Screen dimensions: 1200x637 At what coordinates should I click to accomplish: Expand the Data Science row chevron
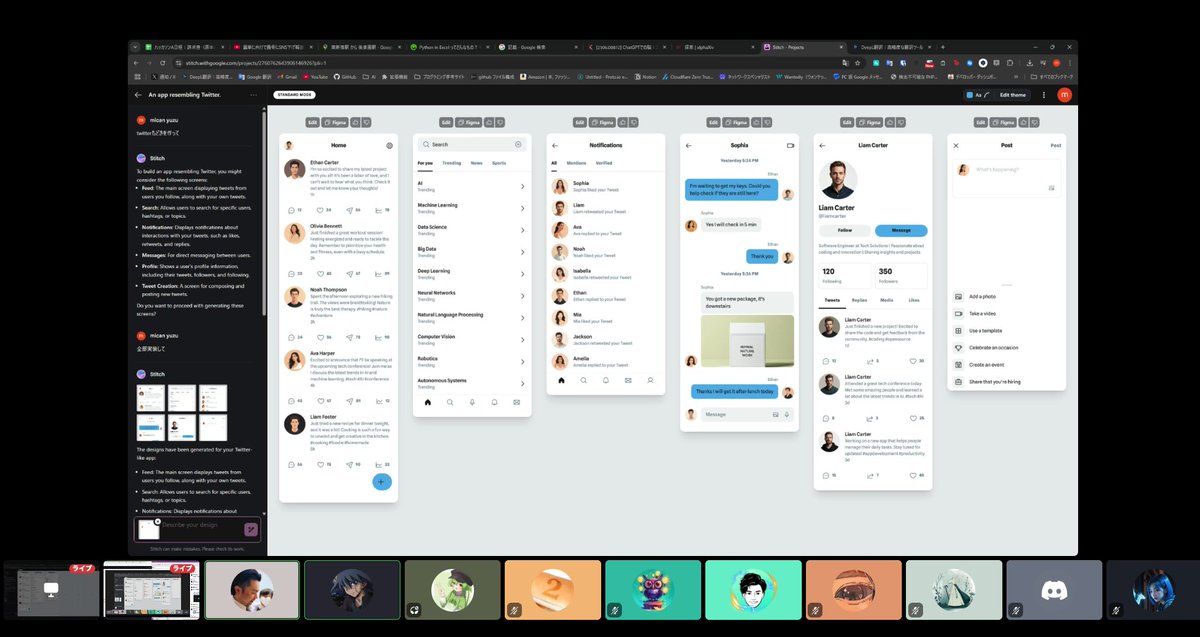point(522,230)
